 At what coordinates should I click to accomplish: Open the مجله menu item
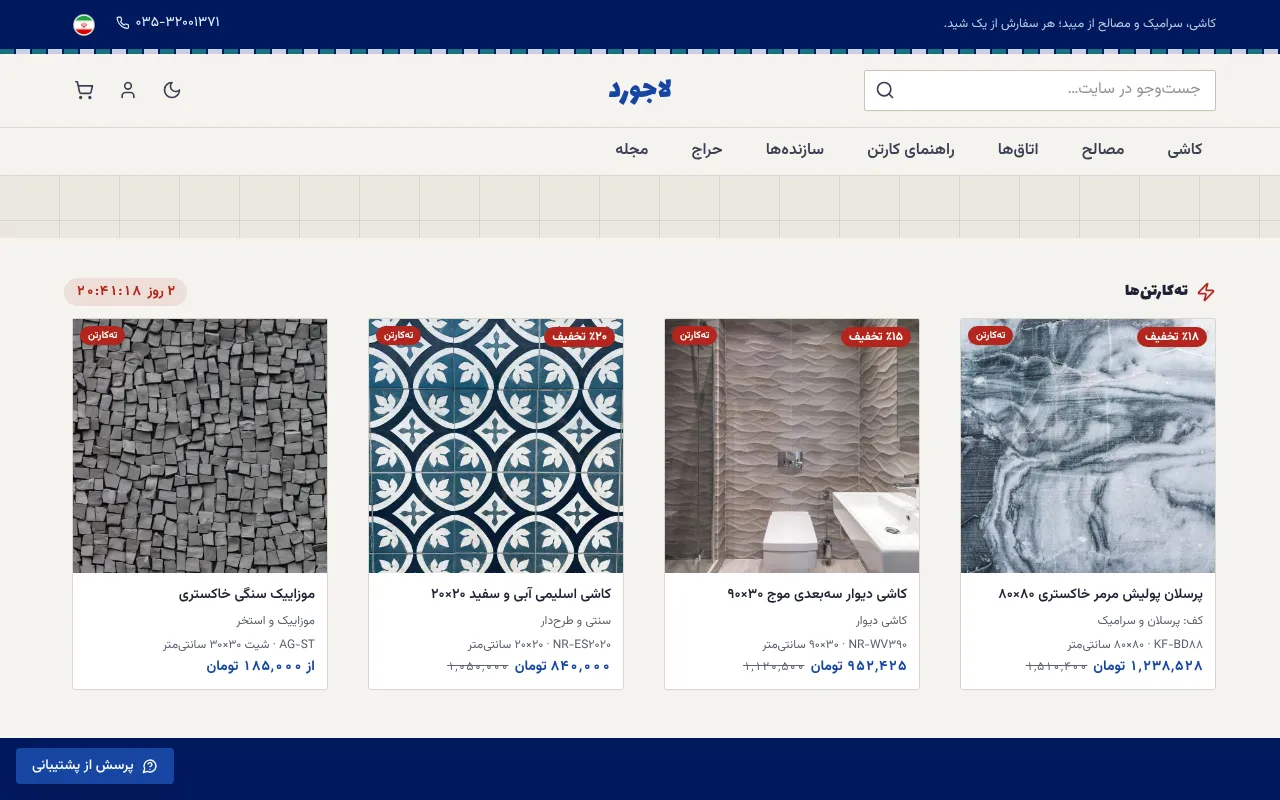(x=632, y=150)
